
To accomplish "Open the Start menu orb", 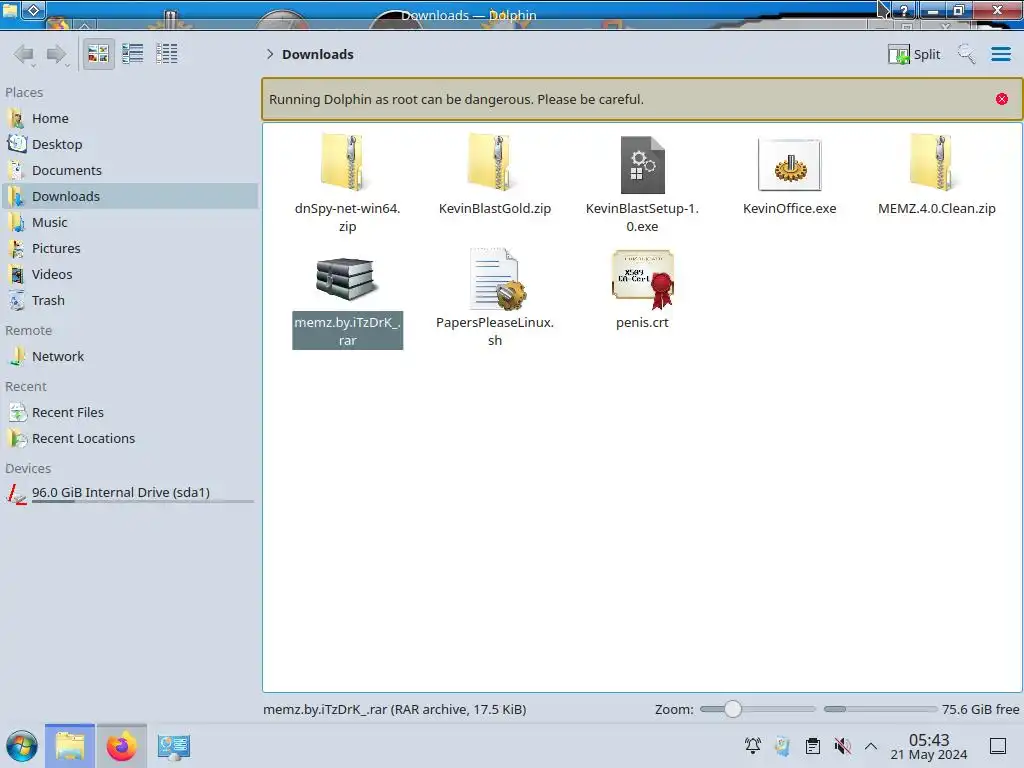I will point(22,746).
